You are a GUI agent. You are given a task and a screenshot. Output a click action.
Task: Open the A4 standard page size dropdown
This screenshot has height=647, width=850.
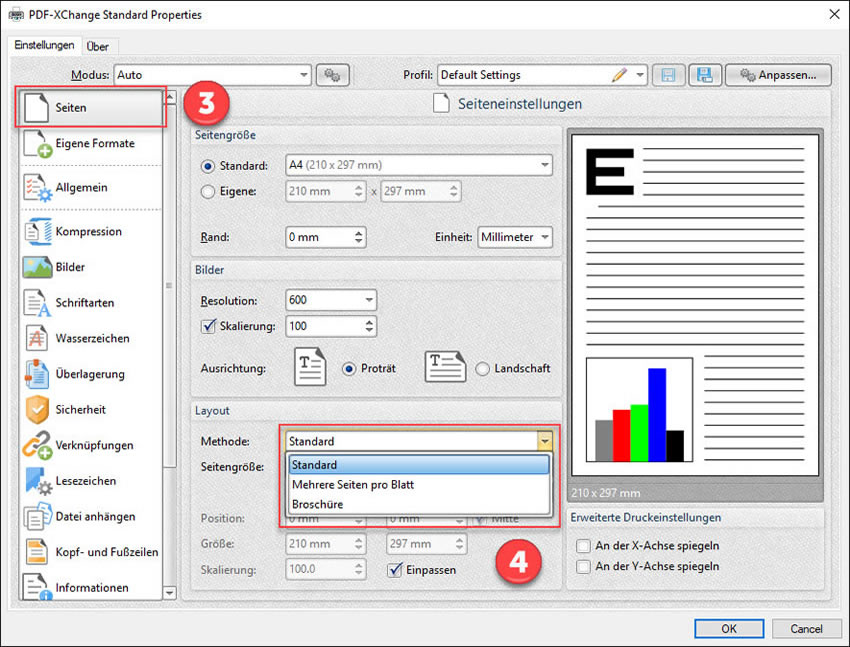point(418,165)
